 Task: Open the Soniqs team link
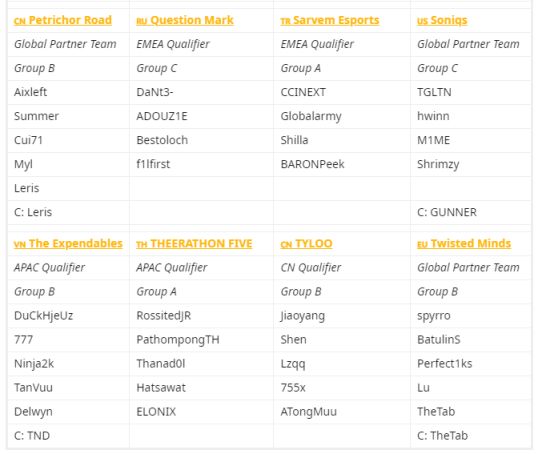click(449, 20)
